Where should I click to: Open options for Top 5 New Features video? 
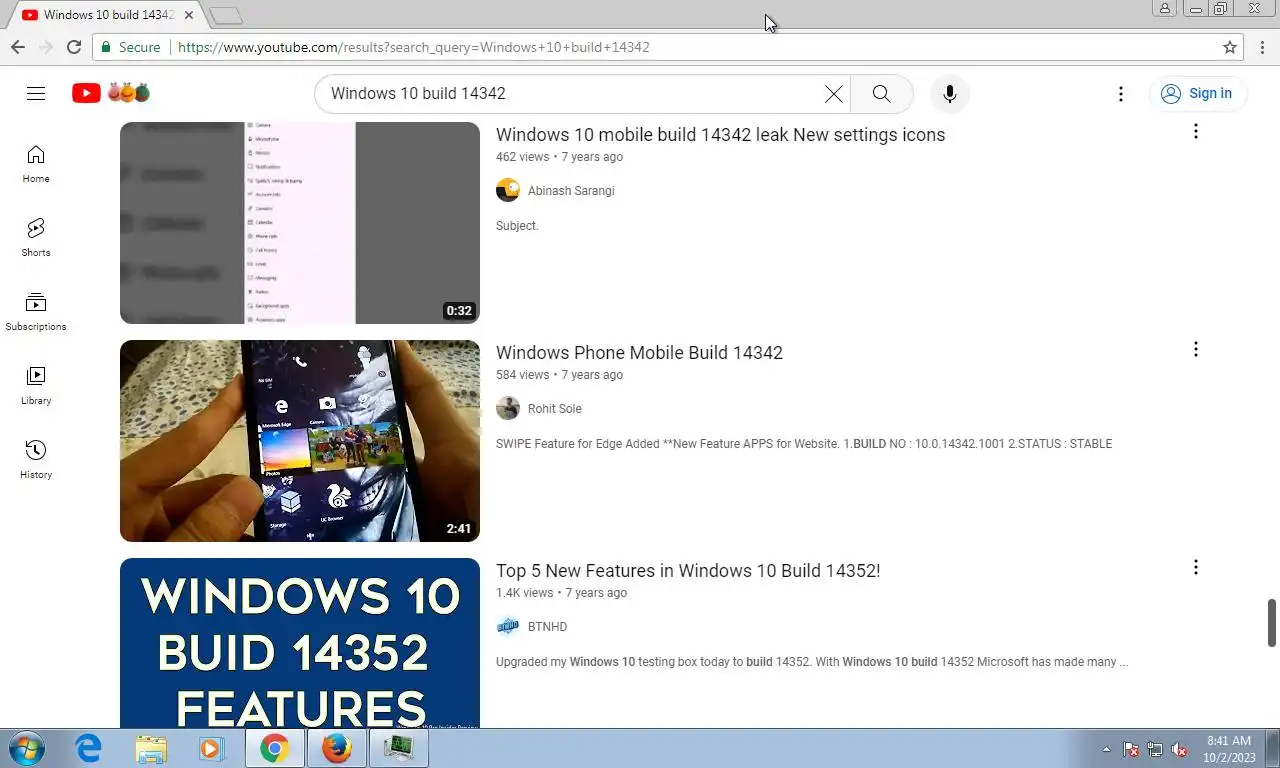point(1195,567)
